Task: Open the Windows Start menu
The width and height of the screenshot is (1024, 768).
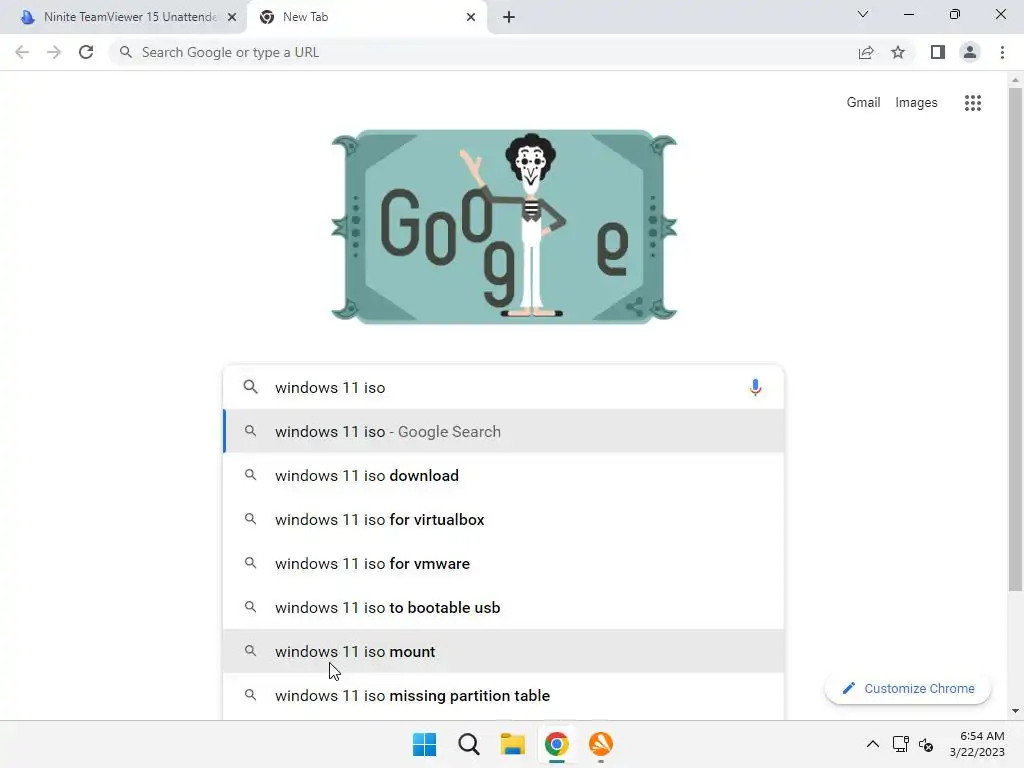Action: (424, 744)
